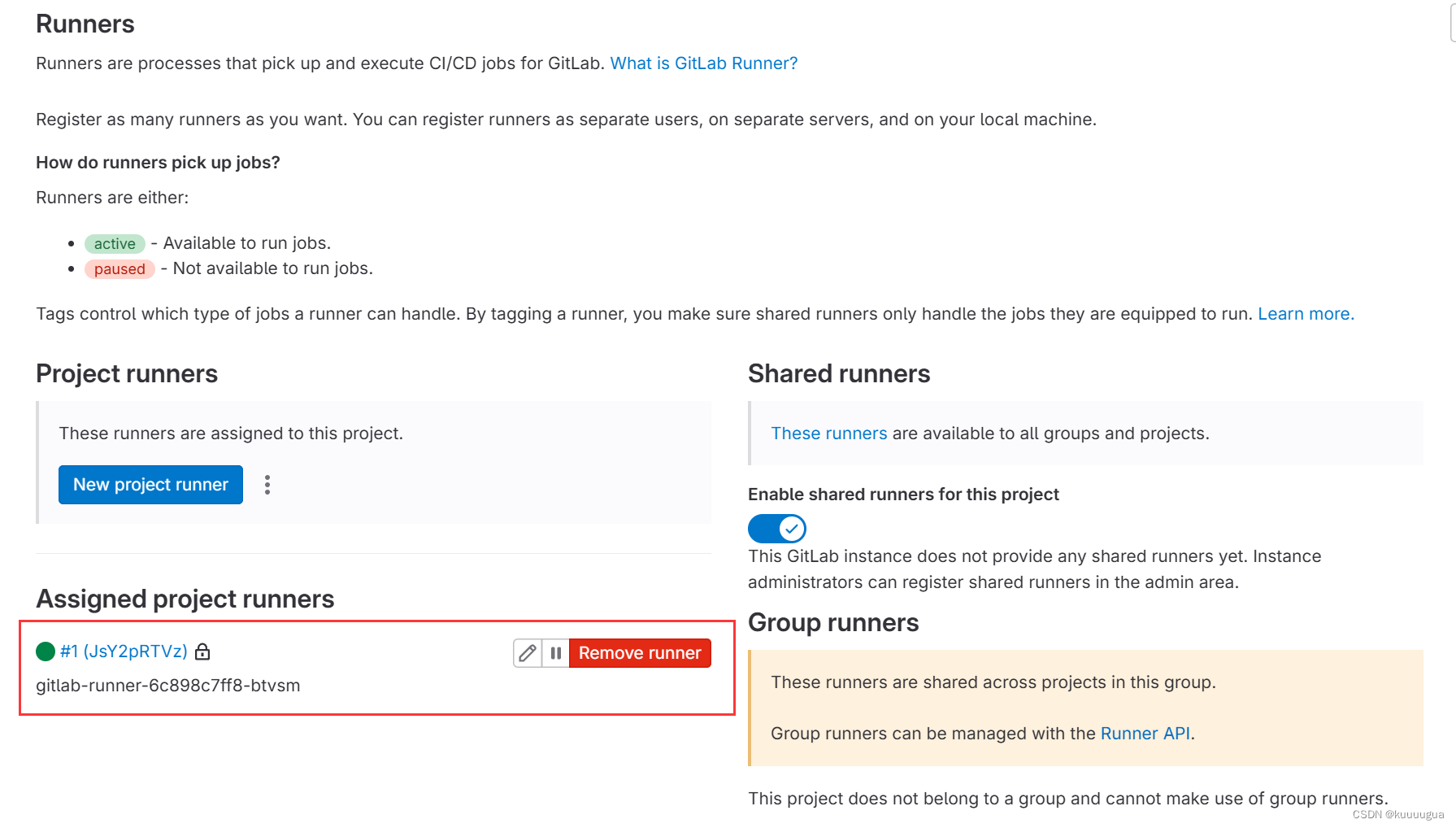Click the Remove runner button
The height and width of the screenshot is (828, 1456).
click(x=640, y=653)
